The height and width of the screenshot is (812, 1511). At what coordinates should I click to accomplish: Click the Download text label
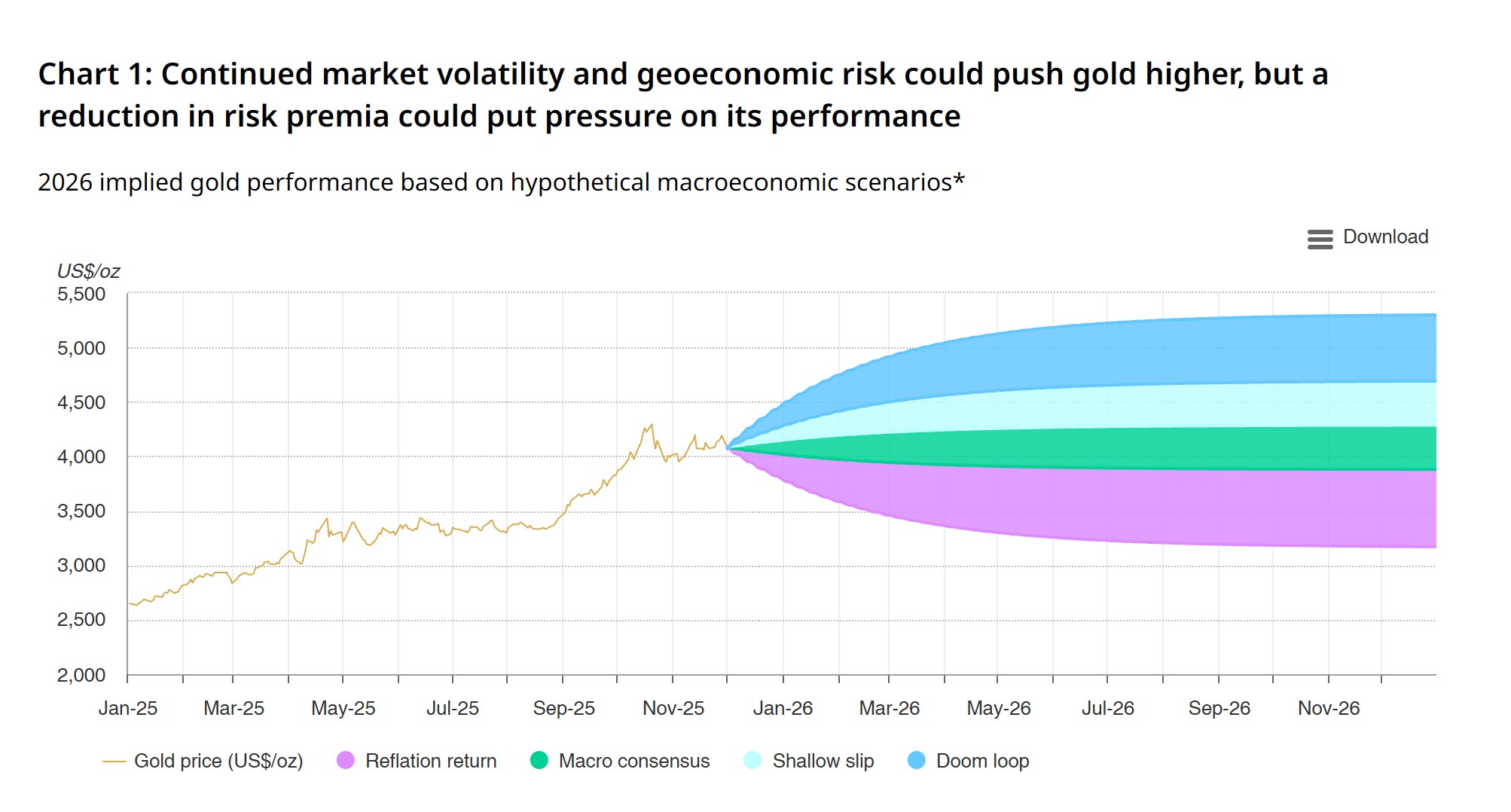coord(1385,237)
